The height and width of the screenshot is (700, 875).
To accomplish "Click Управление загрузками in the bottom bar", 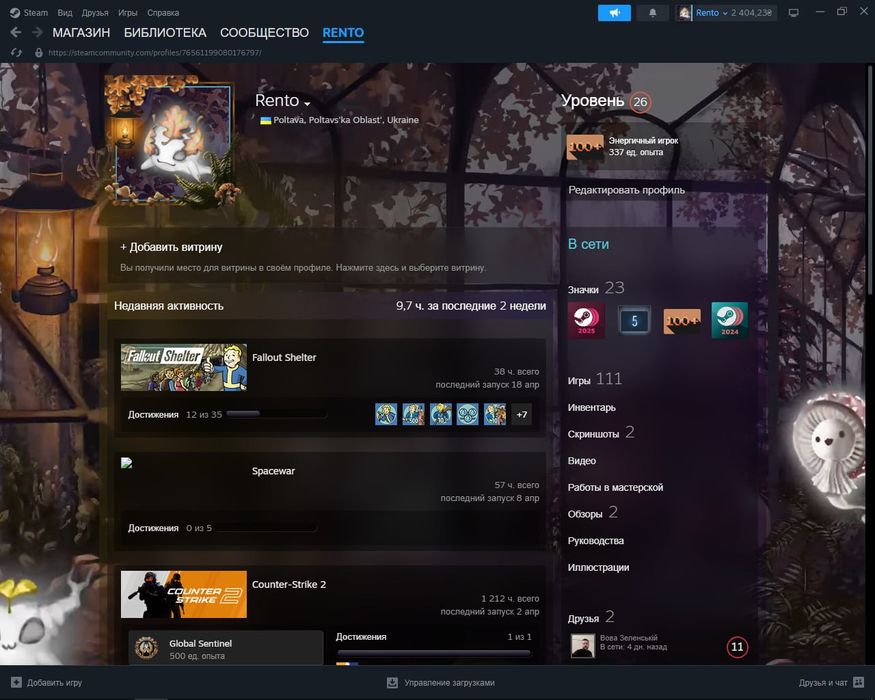I will point(449,682).
